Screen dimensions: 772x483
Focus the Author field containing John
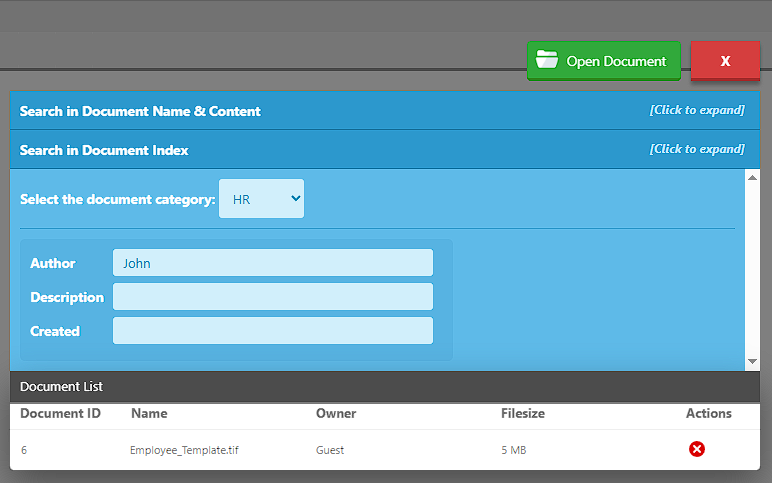point(272,263)
